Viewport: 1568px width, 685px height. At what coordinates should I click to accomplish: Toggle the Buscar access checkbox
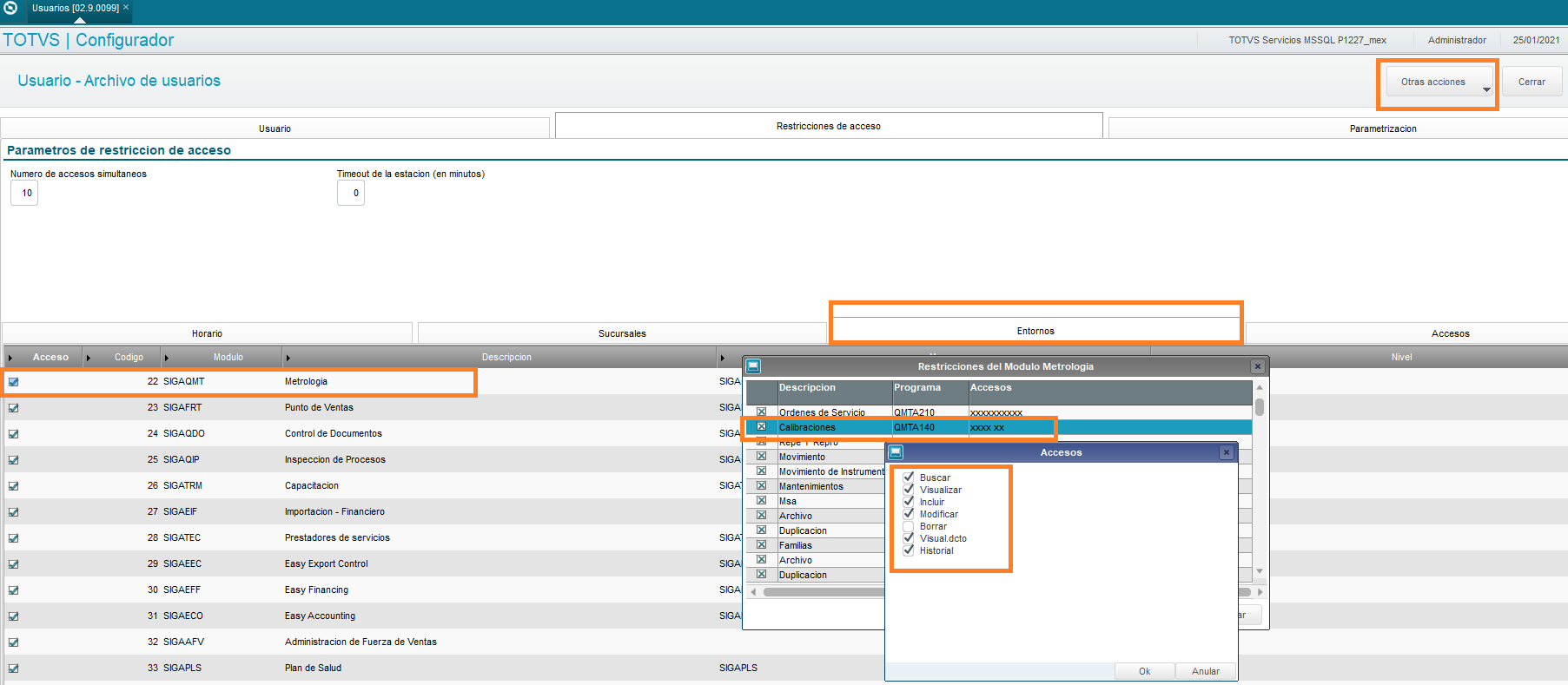pos(909,478)
